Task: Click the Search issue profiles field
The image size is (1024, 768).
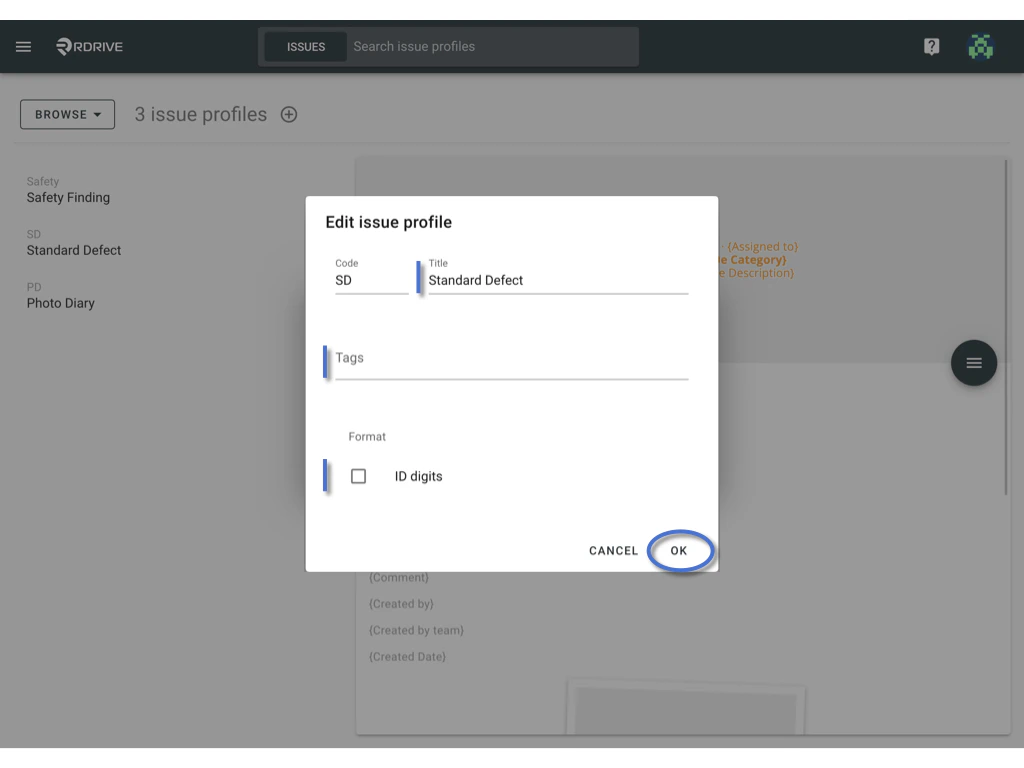Action: pos(490,46)
